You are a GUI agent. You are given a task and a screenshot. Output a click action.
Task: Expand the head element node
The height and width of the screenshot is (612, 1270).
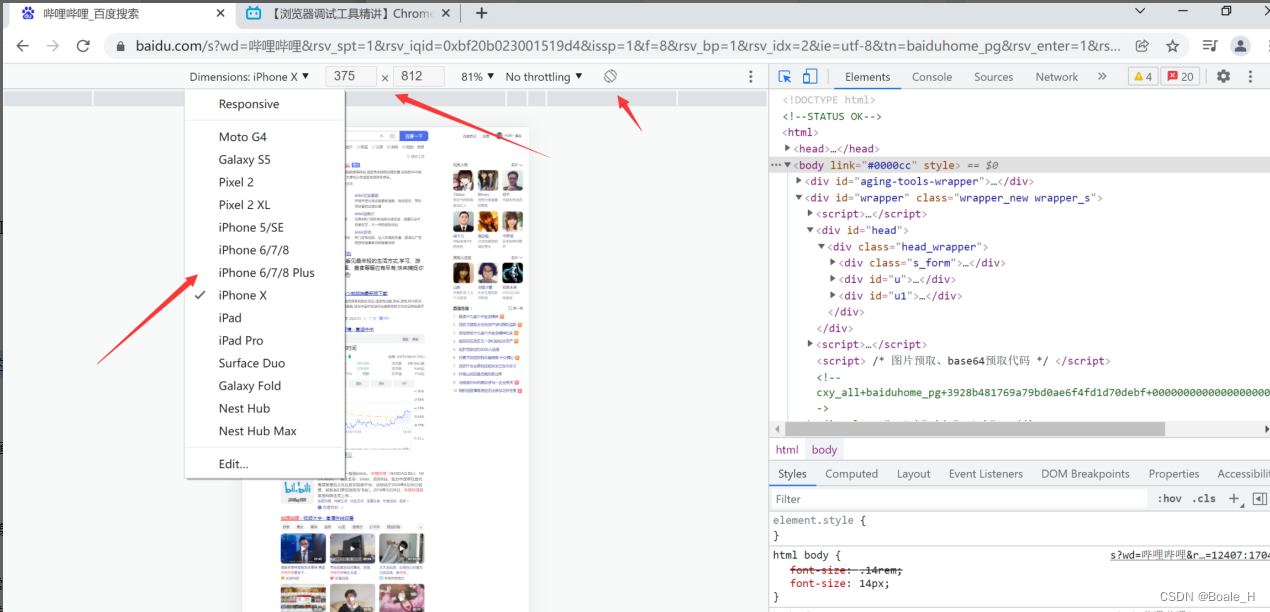[x=788, y=149]
